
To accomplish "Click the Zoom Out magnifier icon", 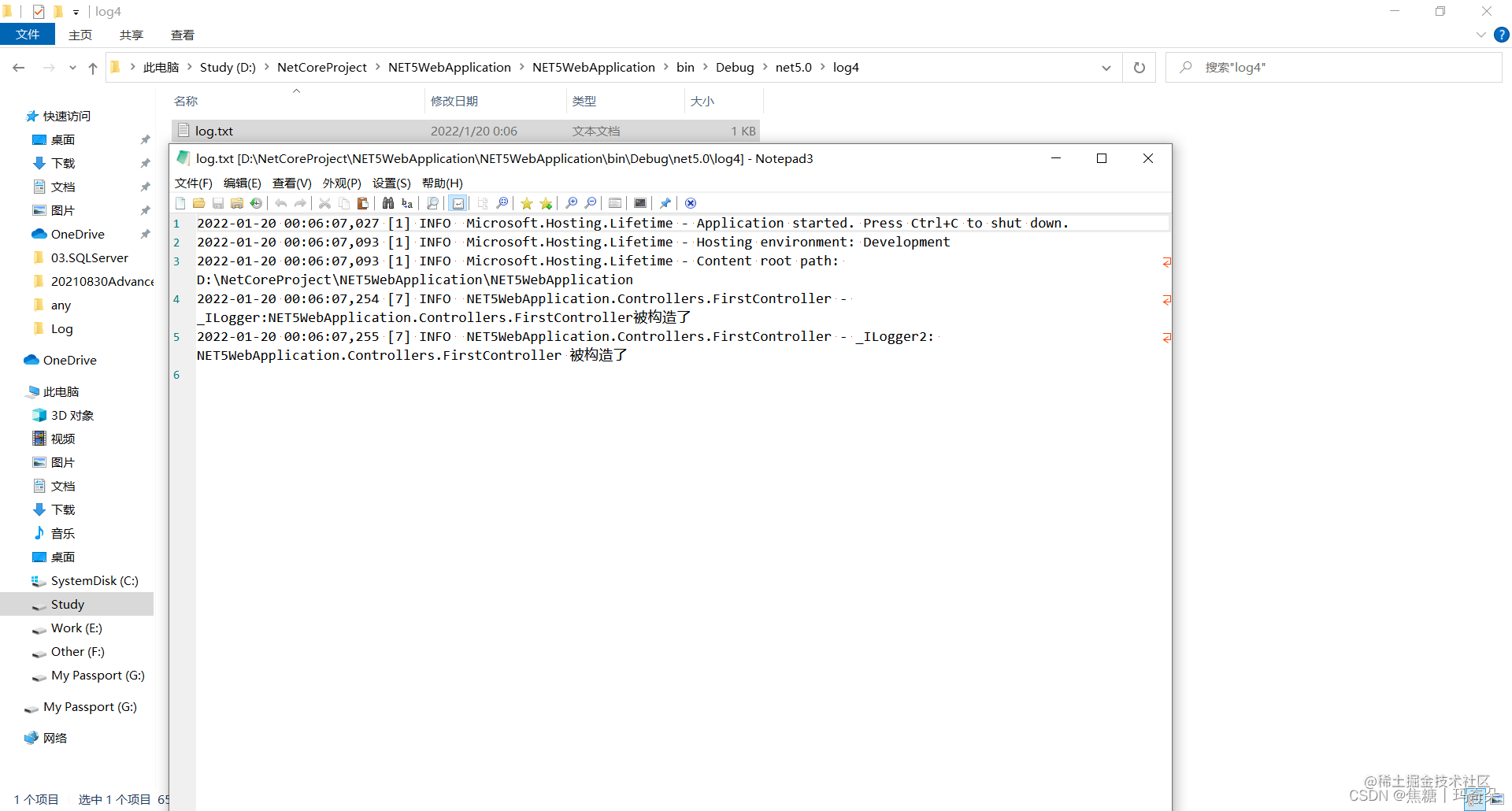I will (x=591, y=203).
